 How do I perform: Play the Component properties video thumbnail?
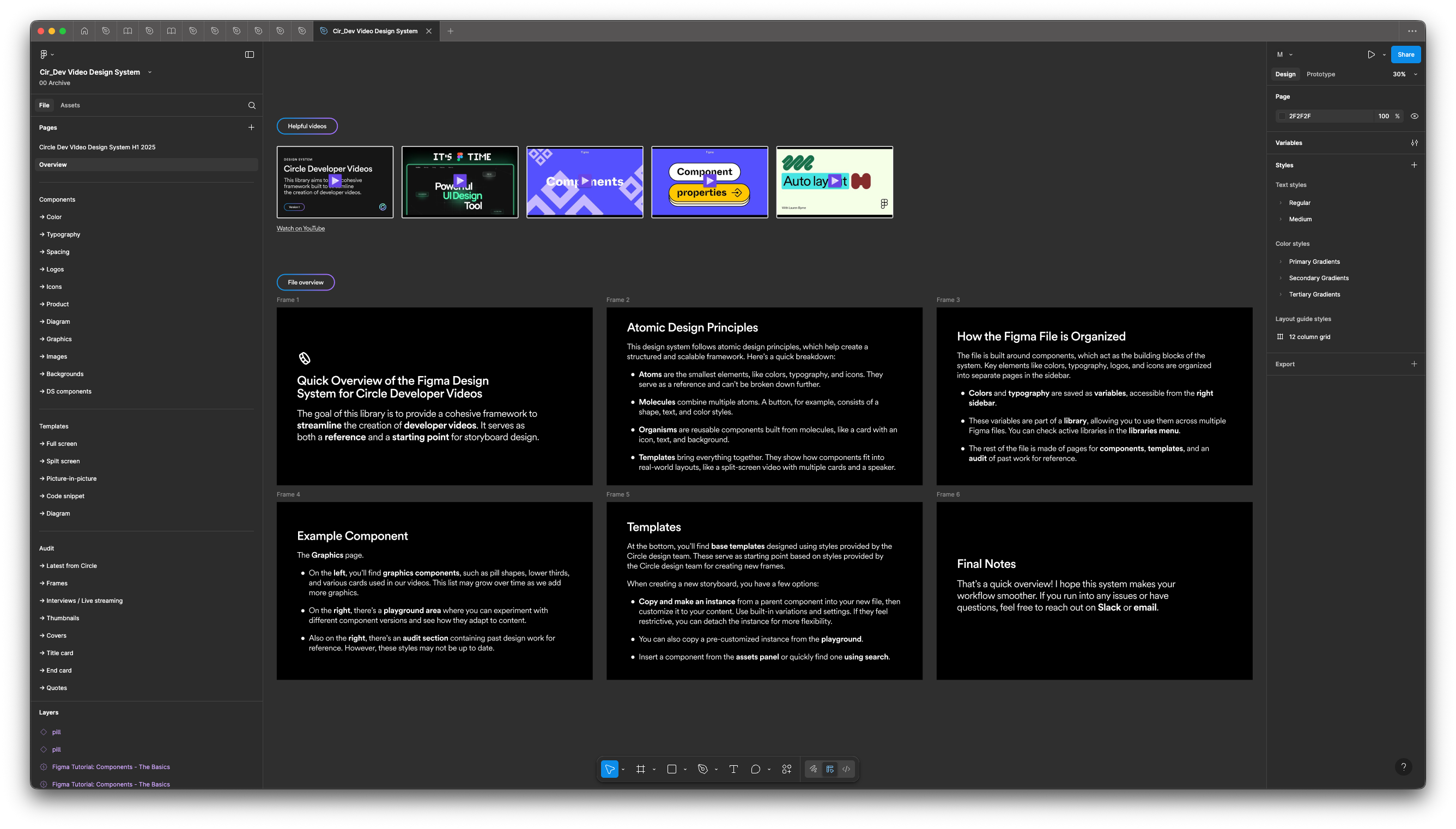710,182
